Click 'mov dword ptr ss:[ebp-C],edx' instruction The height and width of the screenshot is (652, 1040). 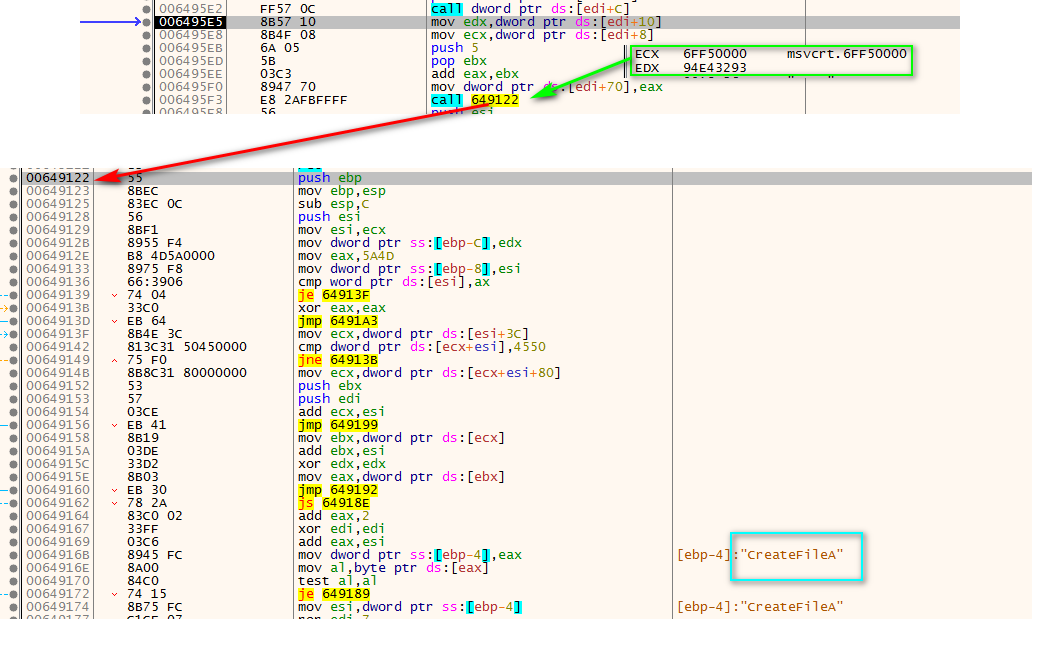[410, 243]
